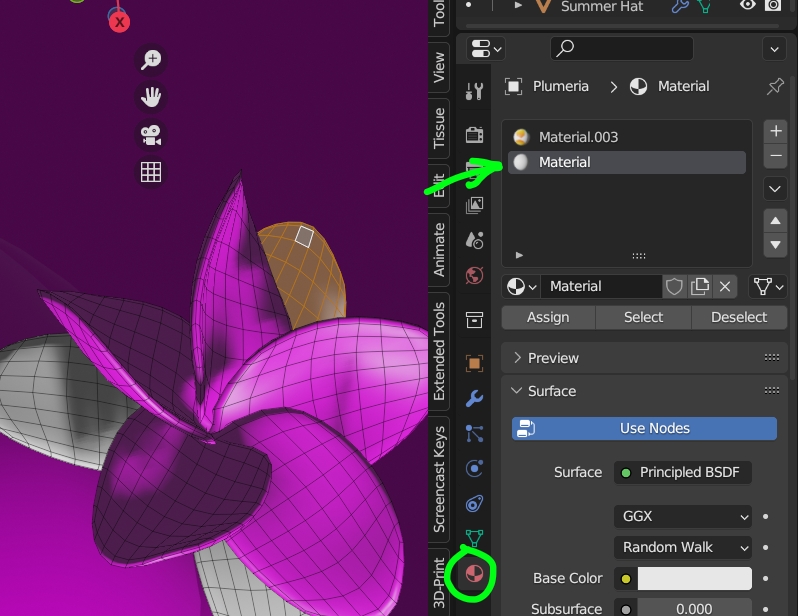Toggle camera view with the camera icon
The image size is (798, 616).
coord(151,135)
